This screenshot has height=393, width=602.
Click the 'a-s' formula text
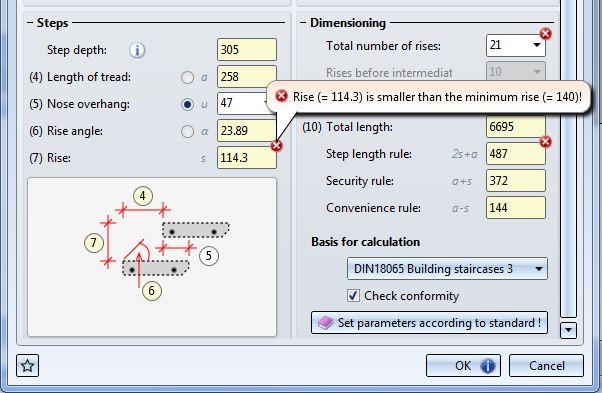[460, 208]
